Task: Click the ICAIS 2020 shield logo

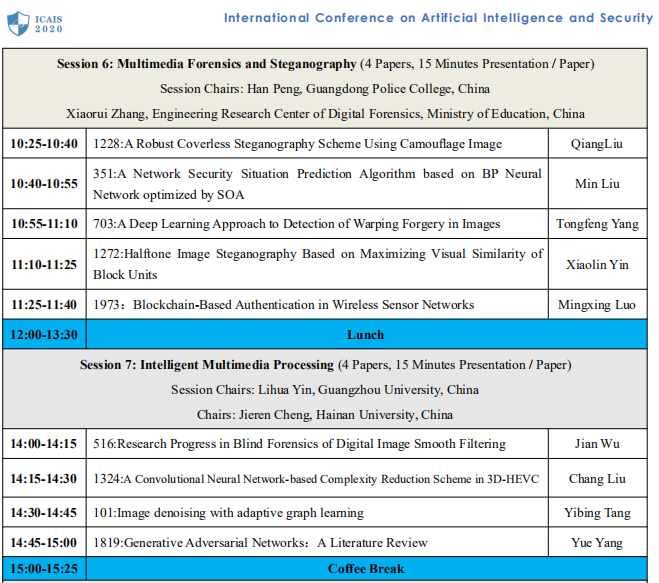Action: [x=18, y=22]
